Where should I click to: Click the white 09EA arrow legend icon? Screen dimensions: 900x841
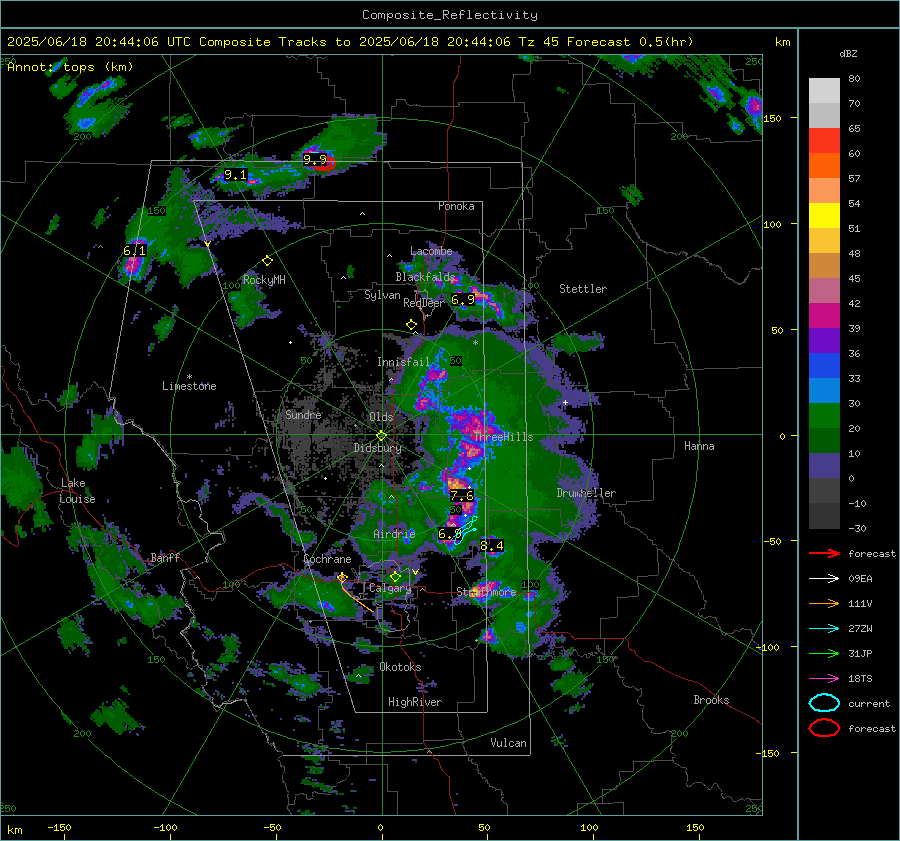(x=824, y=578)
